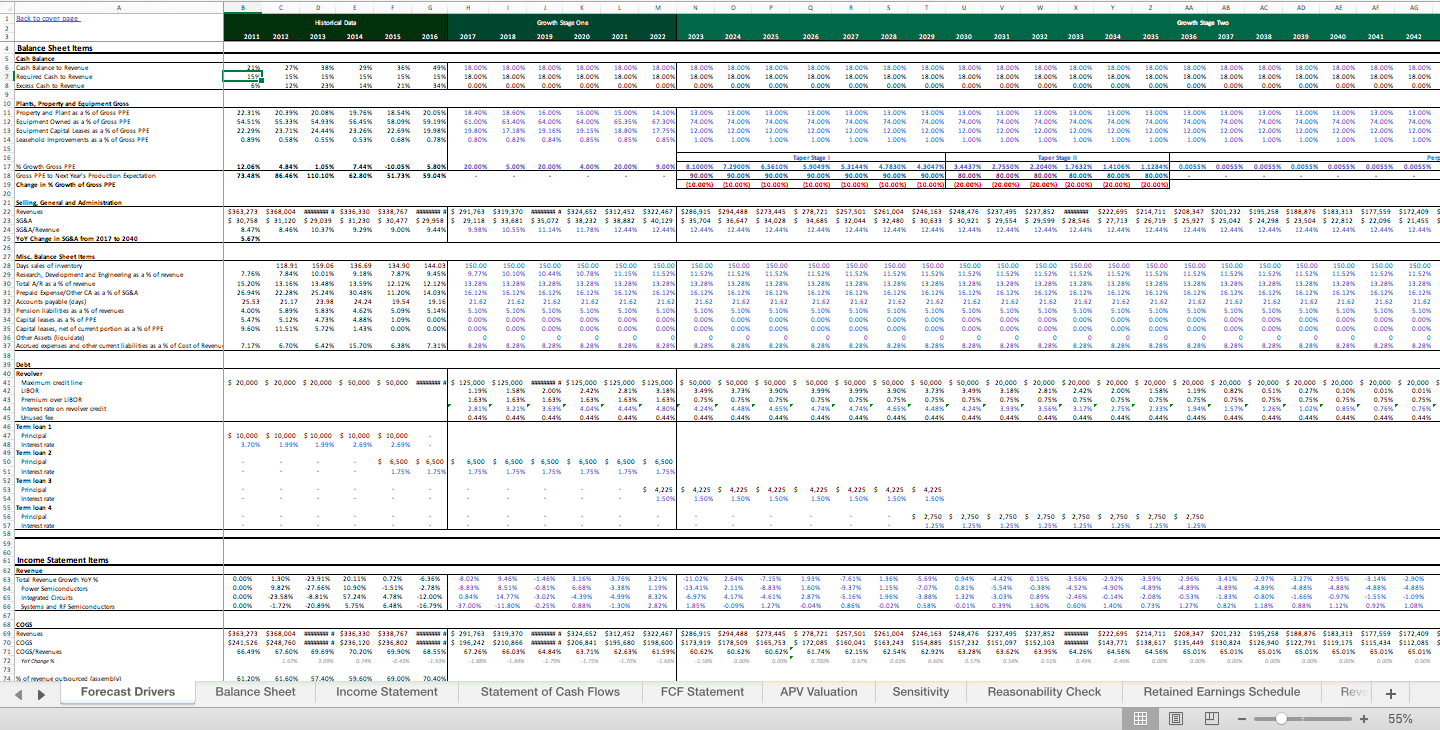Switch to Page Layout view icon
The height and width of the screenshot is (730, 1440).
[1176, 719]
